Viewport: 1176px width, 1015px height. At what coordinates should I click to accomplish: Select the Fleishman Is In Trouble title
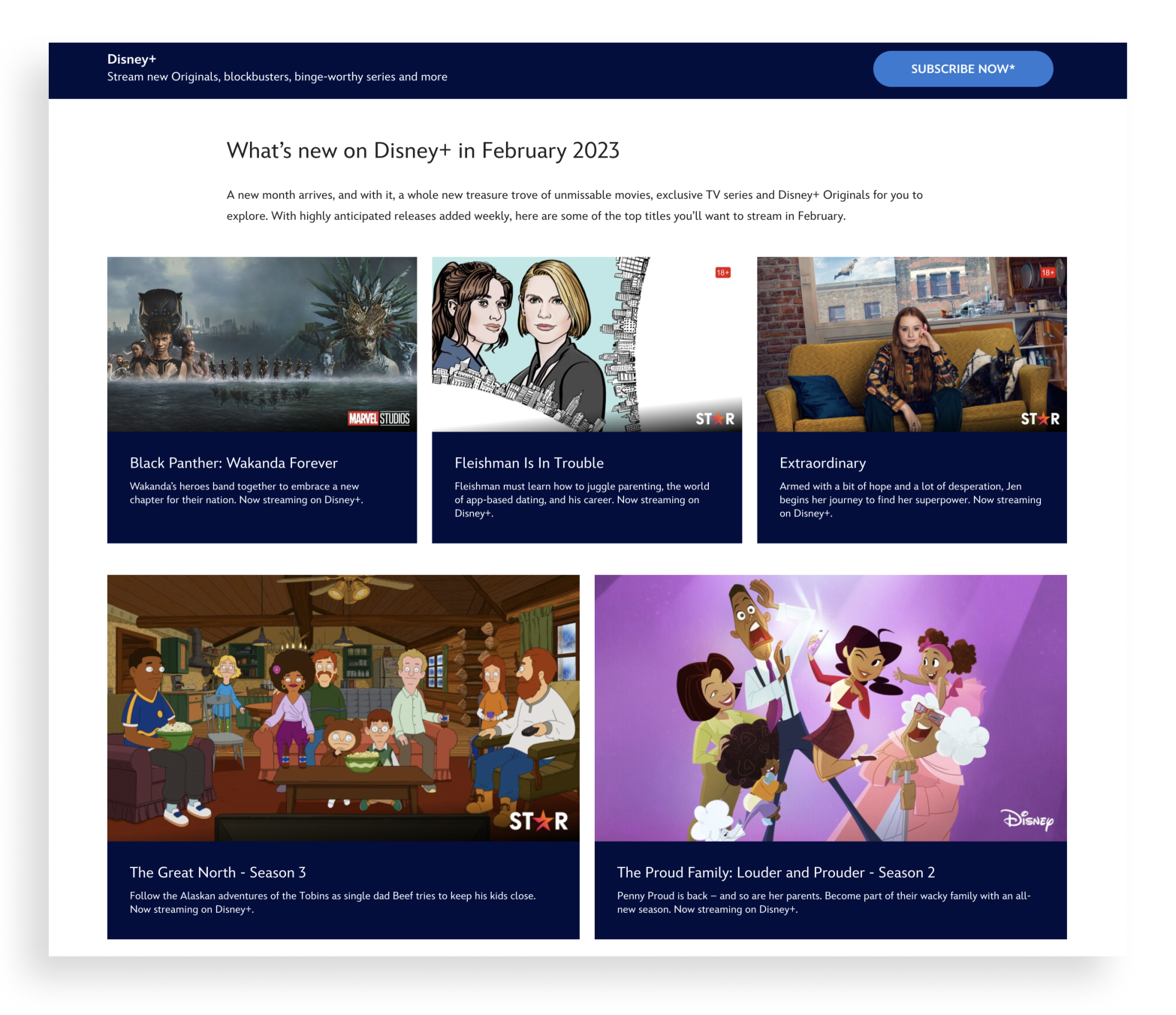tap(529, 463)
